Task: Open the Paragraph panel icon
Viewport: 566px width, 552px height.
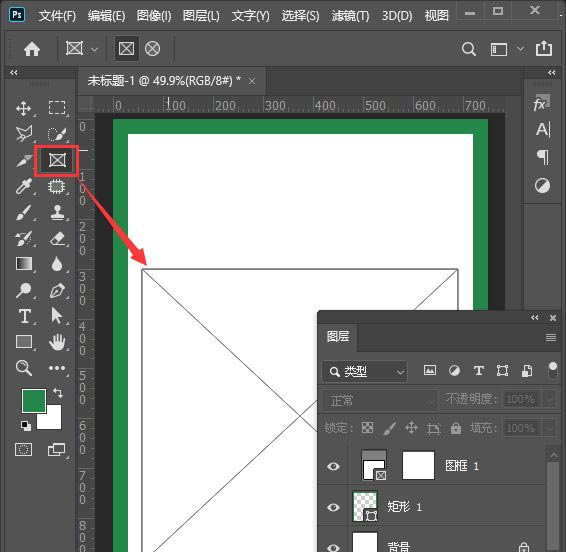Action: pyautogui.click(x=543, y=157)
